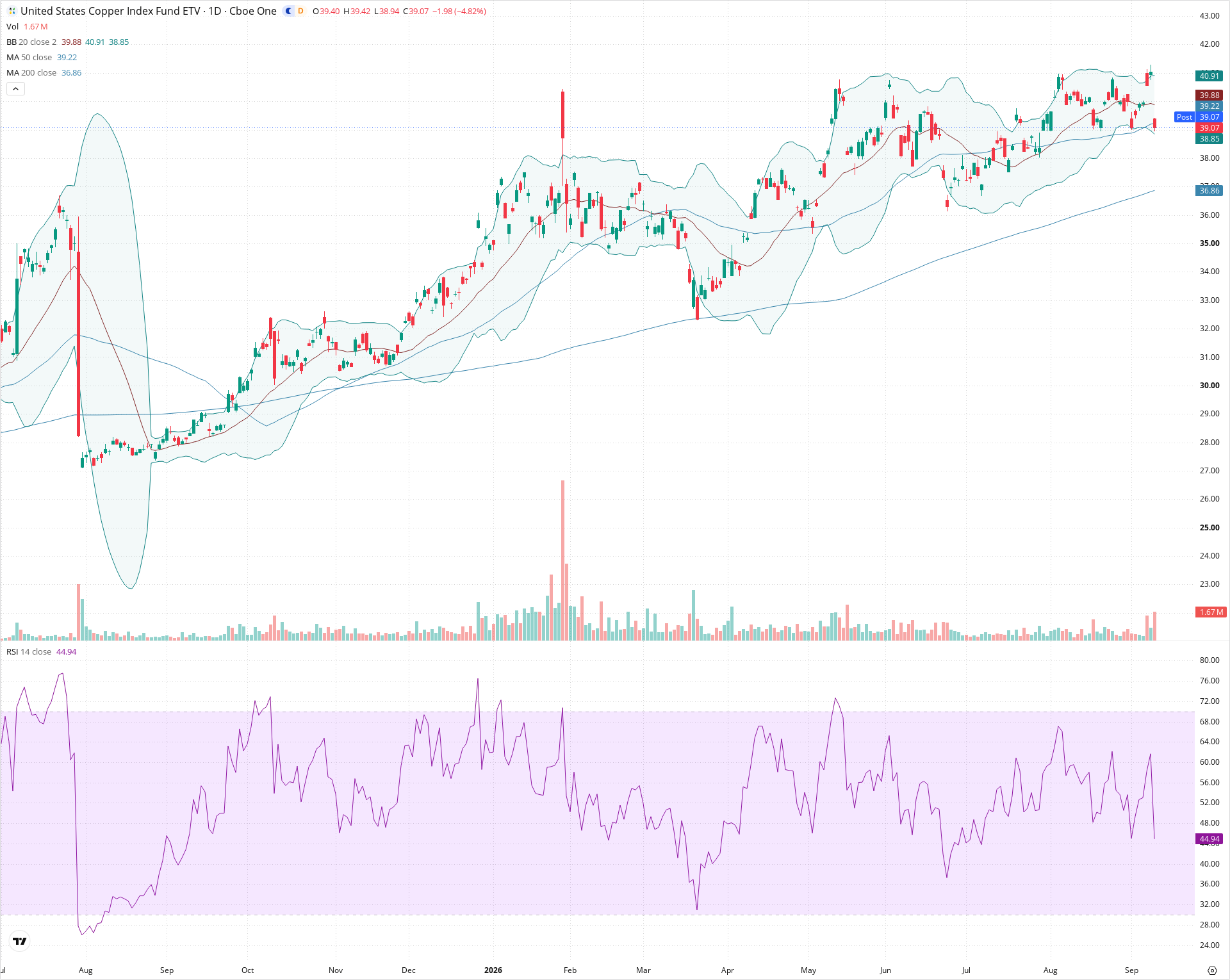1230x980 pixels.
Task: Click the 39.88 basis price label on the axis
Action: 1209,95
